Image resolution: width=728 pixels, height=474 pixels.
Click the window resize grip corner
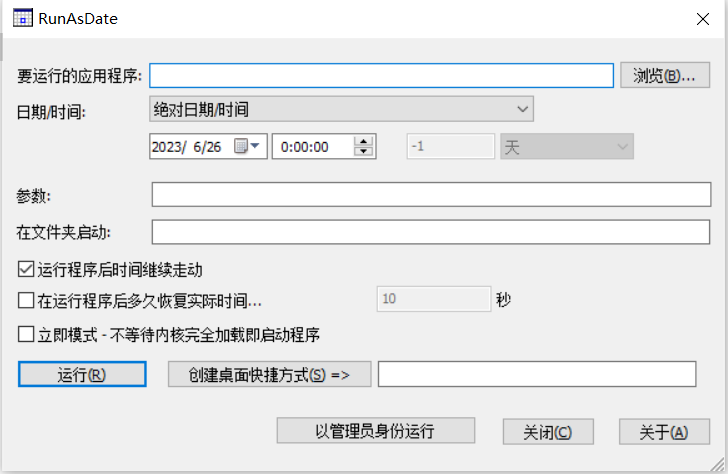[x=718, y=465]
